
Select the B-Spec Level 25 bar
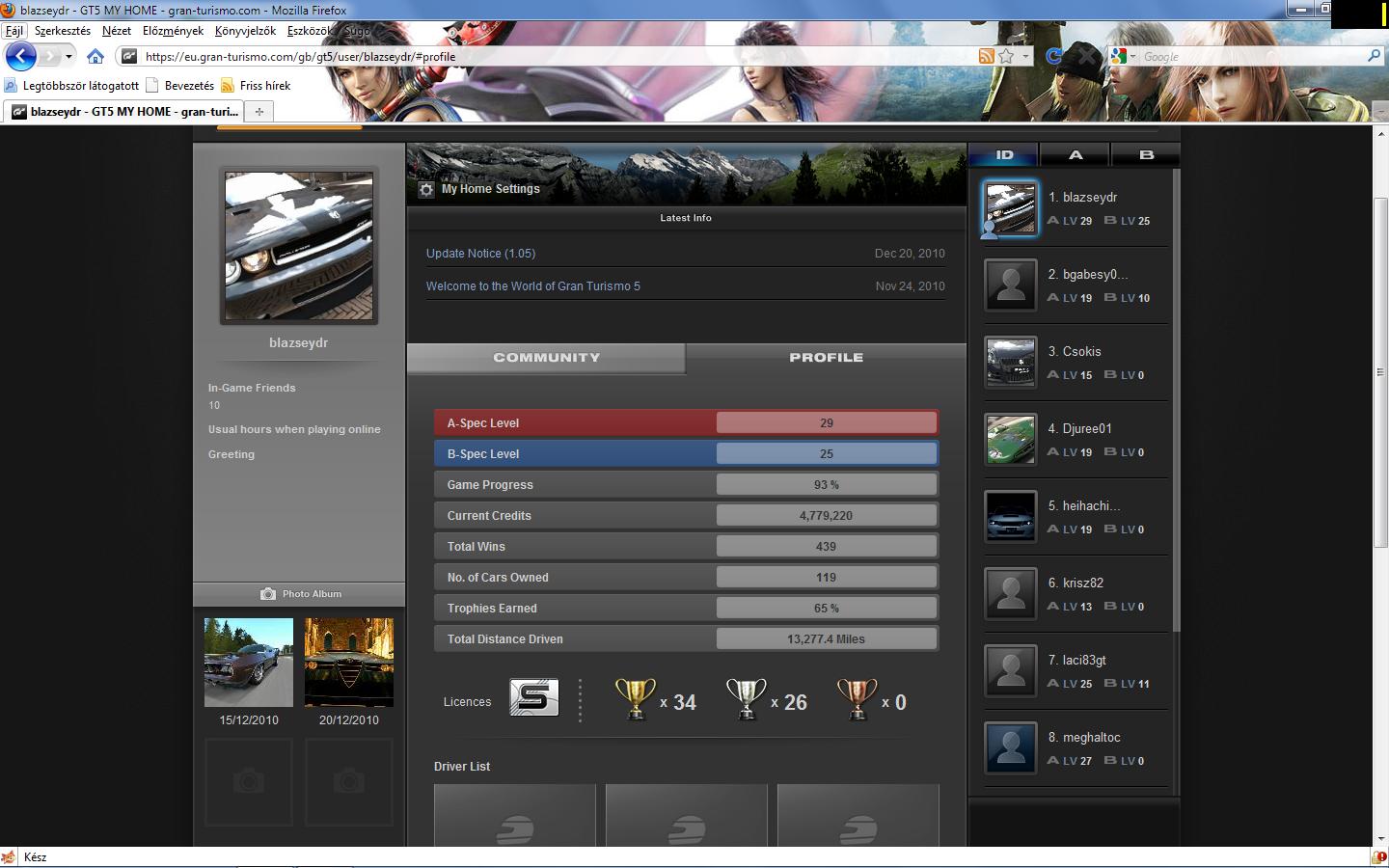point(686,453)
